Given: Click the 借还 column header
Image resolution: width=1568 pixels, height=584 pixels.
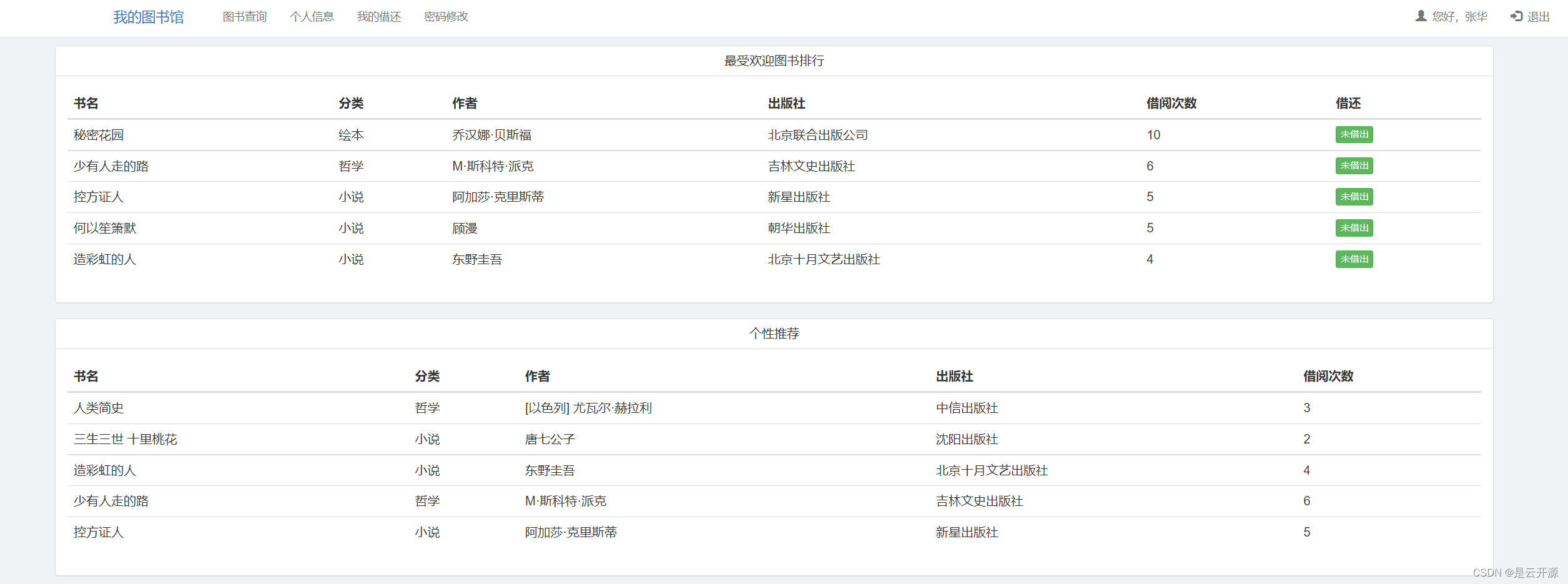Looking at the screenshot, I should pos(1348,103).
